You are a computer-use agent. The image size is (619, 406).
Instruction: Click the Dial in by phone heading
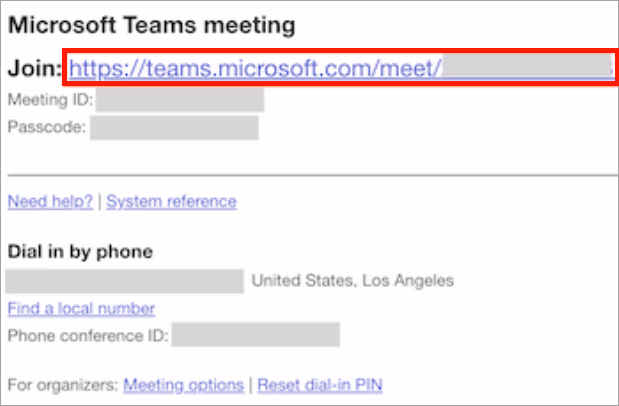(x=80, y=252)
